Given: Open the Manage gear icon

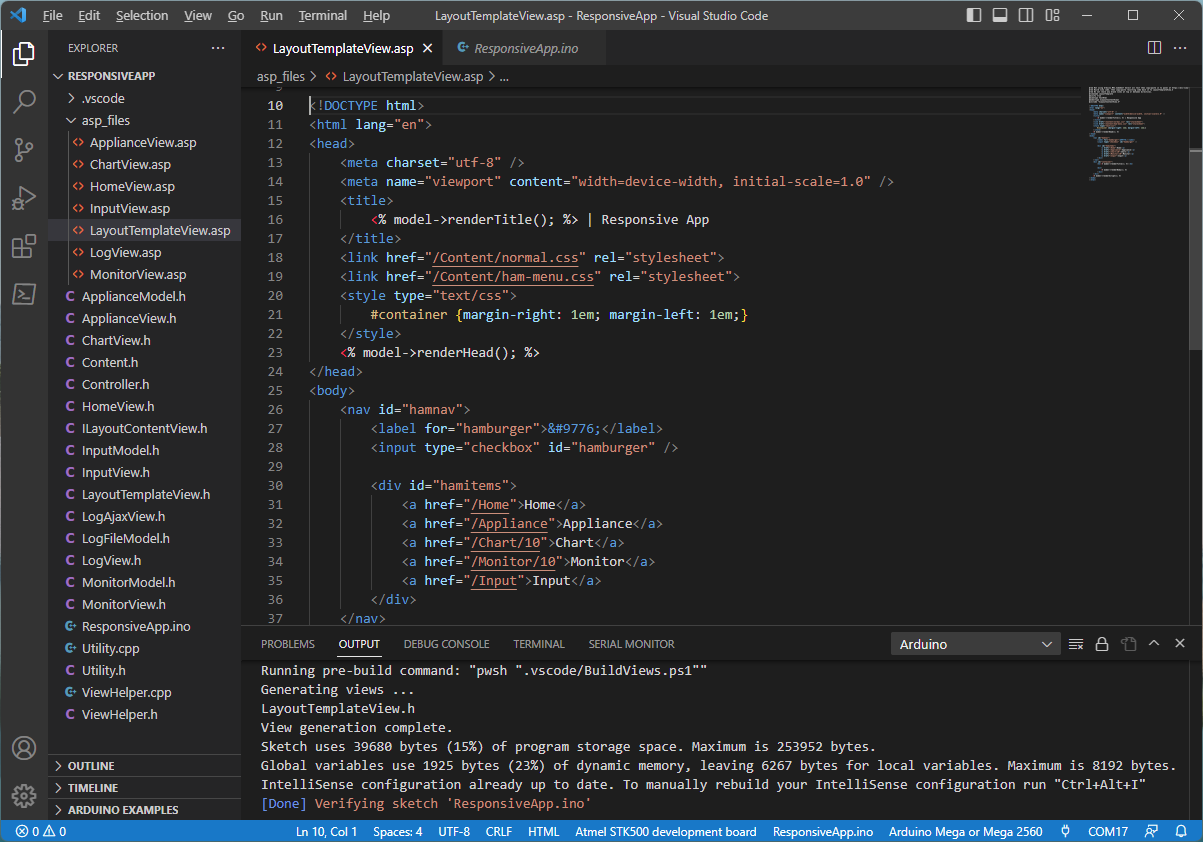Looking at the screenshot, I should pos(24,796).
